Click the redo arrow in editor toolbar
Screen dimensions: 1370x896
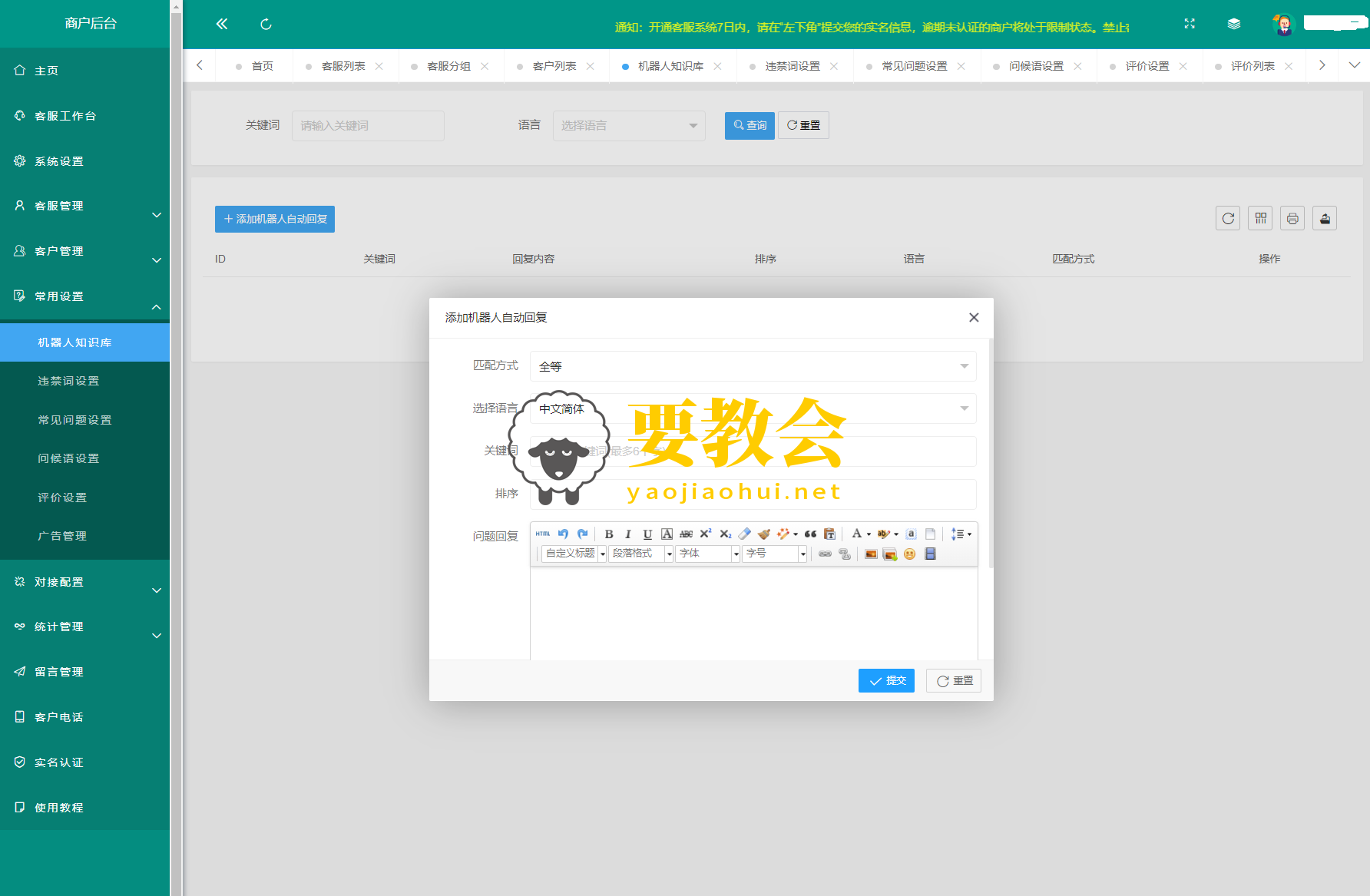583,534
